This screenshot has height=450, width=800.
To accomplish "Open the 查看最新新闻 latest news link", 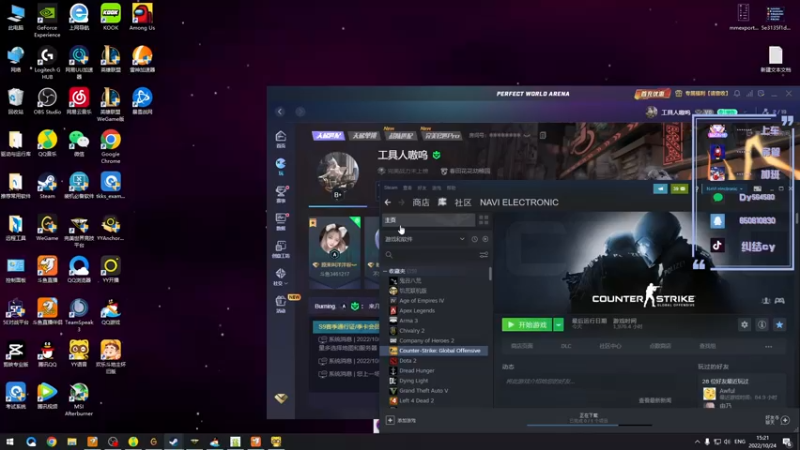I will point(655,401).
